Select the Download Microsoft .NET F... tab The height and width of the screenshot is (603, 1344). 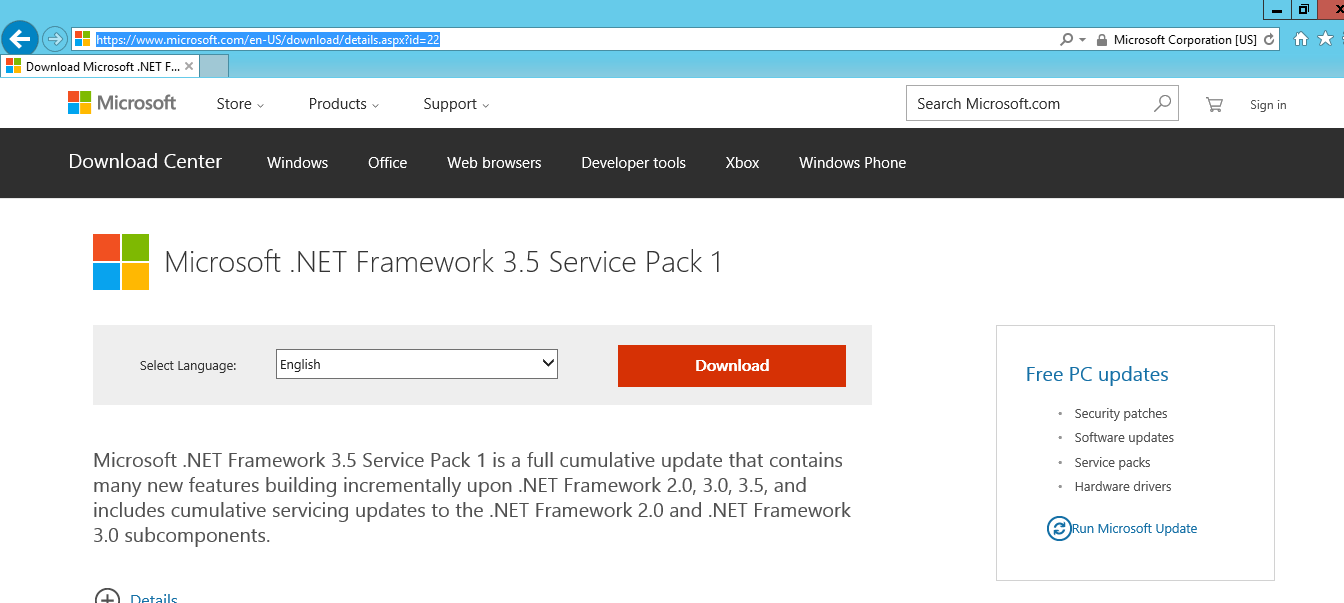click(x=100, y=66)
